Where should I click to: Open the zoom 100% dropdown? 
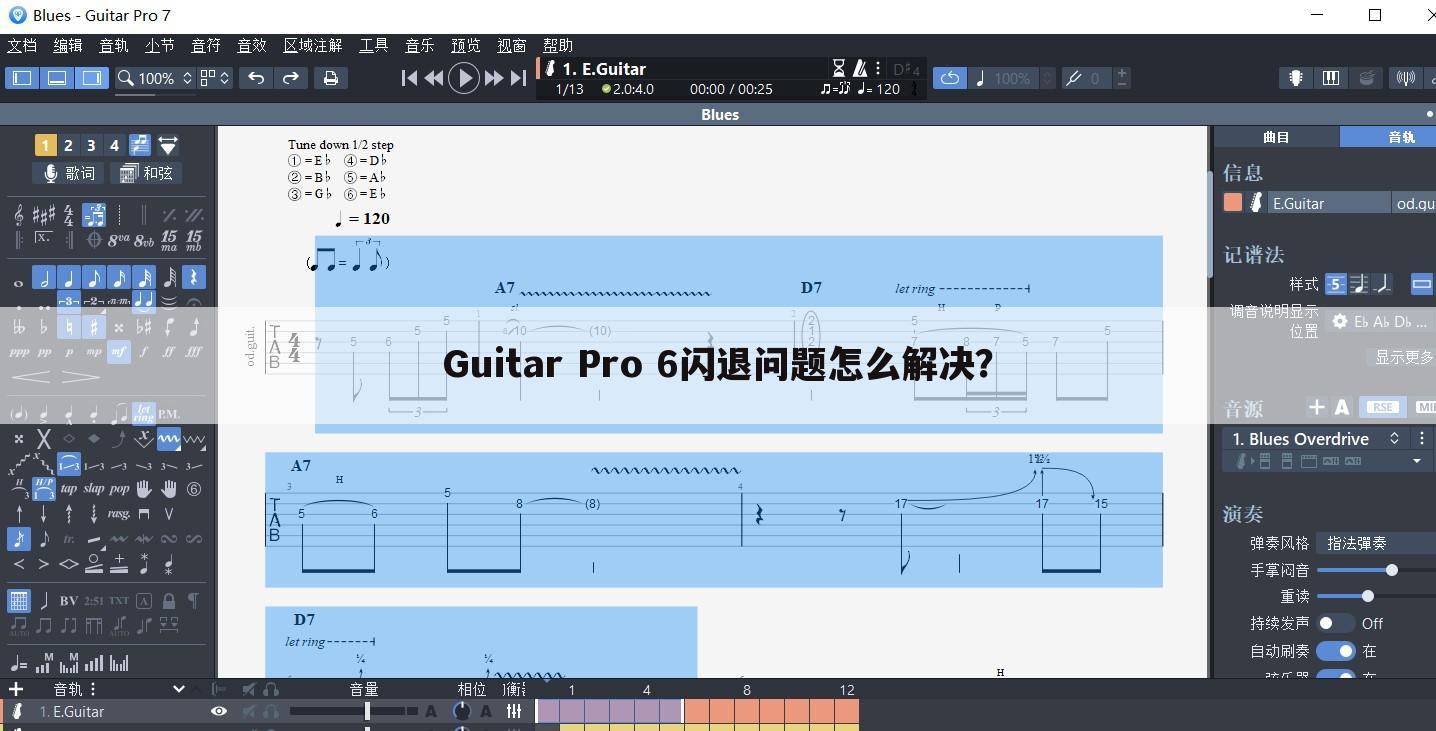(x=155, y=78)
